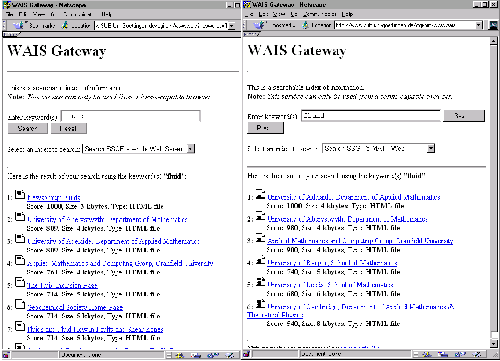Click document icon beside left result 1

click(x=20, y=194)
